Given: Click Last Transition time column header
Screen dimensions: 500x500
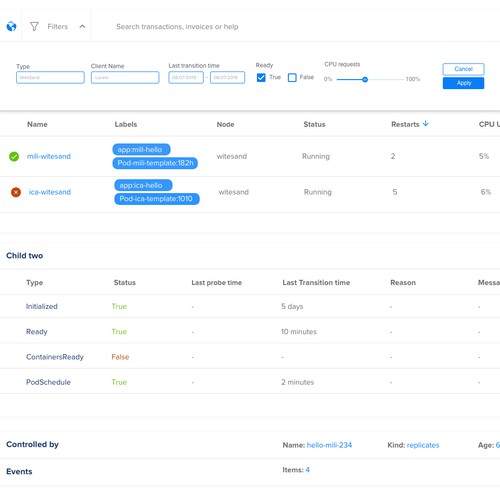Looking at the screenshot, I should 316,283.
